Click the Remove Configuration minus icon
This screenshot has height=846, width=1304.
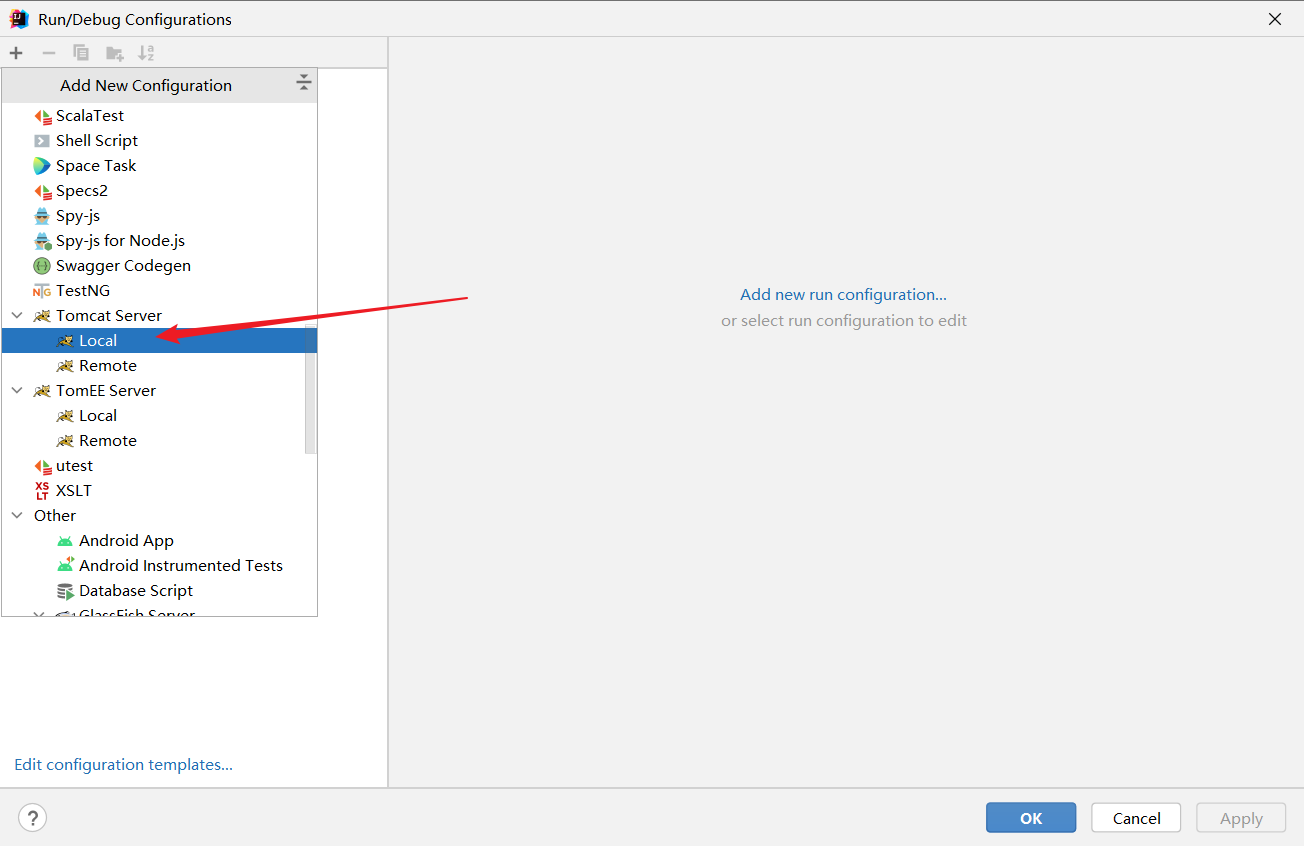click(x=48, y=53)
